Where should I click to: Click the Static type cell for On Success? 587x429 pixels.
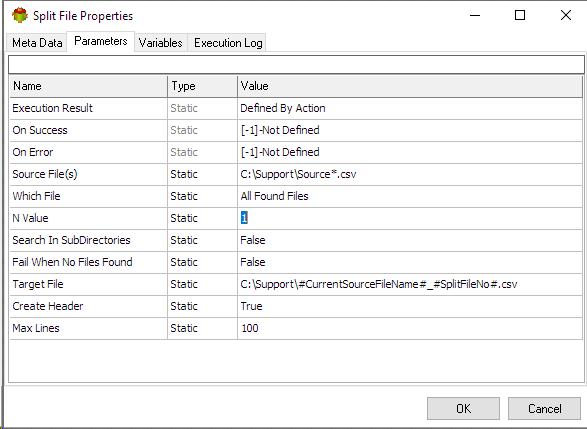(x=203, y=130)
